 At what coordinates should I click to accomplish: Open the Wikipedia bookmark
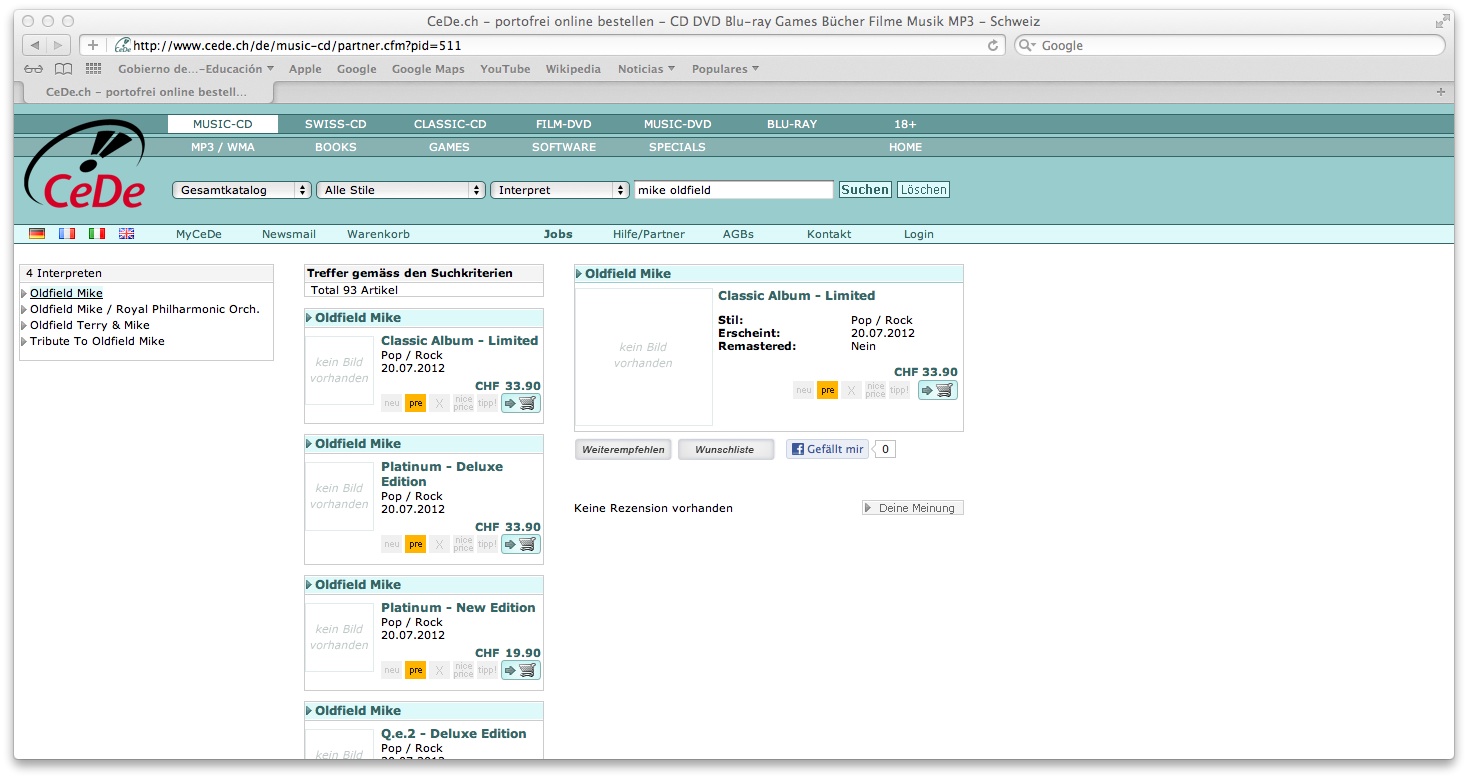pos(573,69)
